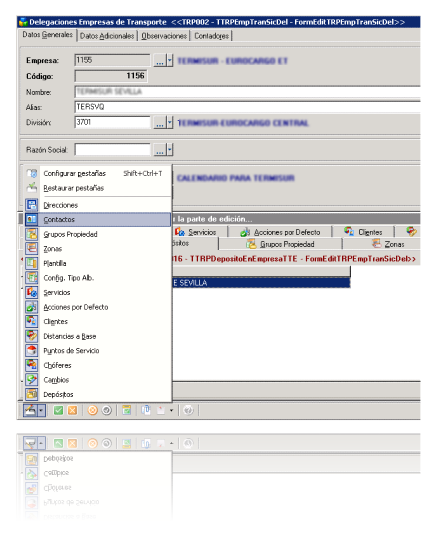The image size is (436, 536).
Task: Click the Puntos de Servicio icon
Action: [31, 350]
